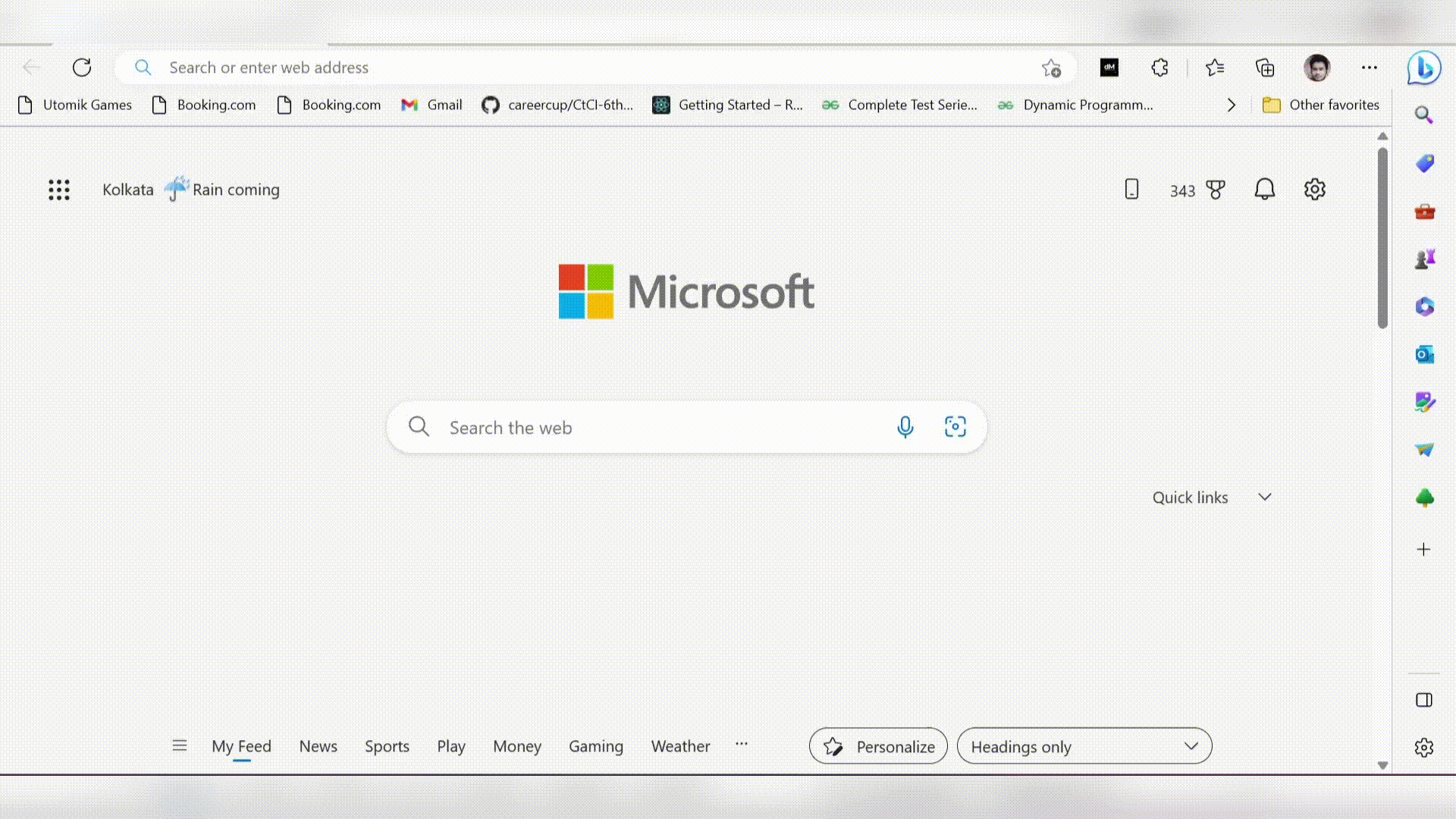Open the app launcher grid icon
The height and width of the screenshot is (819, 1456).
(59, 190)
